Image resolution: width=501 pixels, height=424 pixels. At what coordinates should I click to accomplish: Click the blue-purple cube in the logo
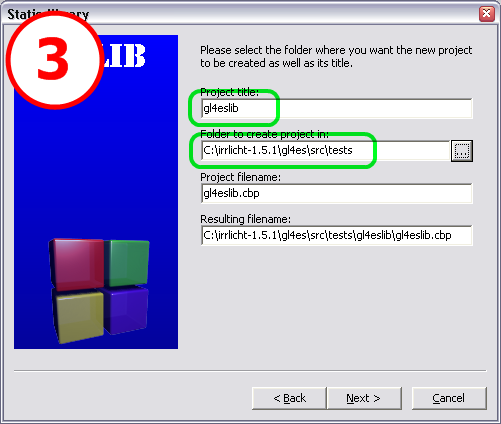click(x=126, y=309)
